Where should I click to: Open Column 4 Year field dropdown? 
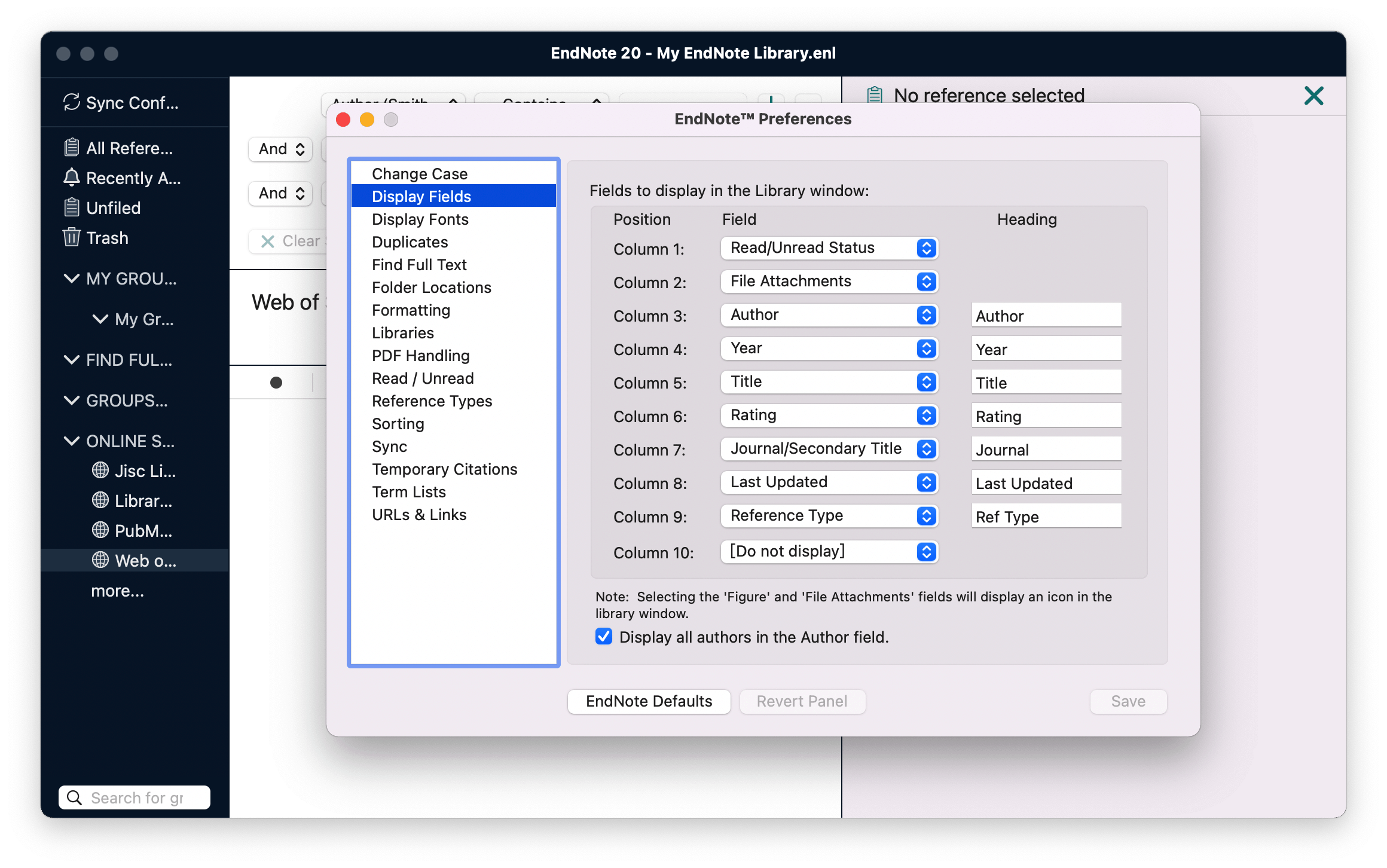829,348
